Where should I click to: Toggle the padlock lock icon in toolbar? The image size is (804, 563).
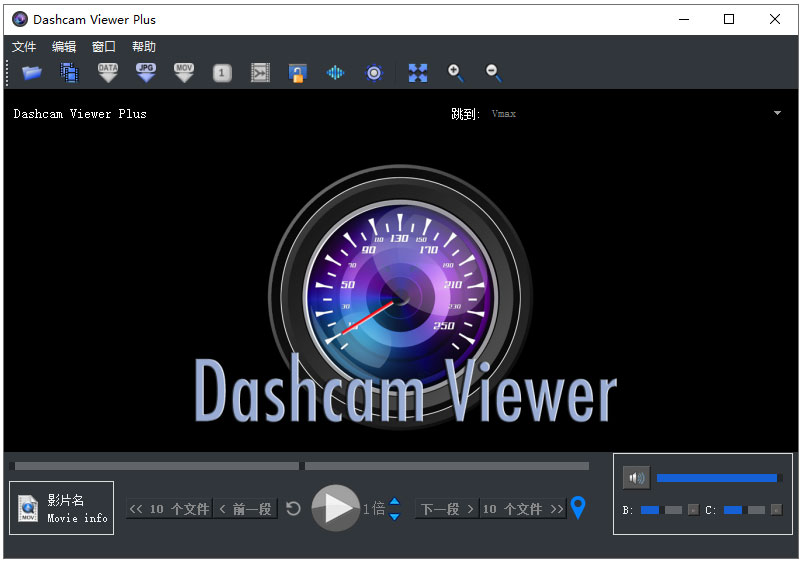pos(297,73)
